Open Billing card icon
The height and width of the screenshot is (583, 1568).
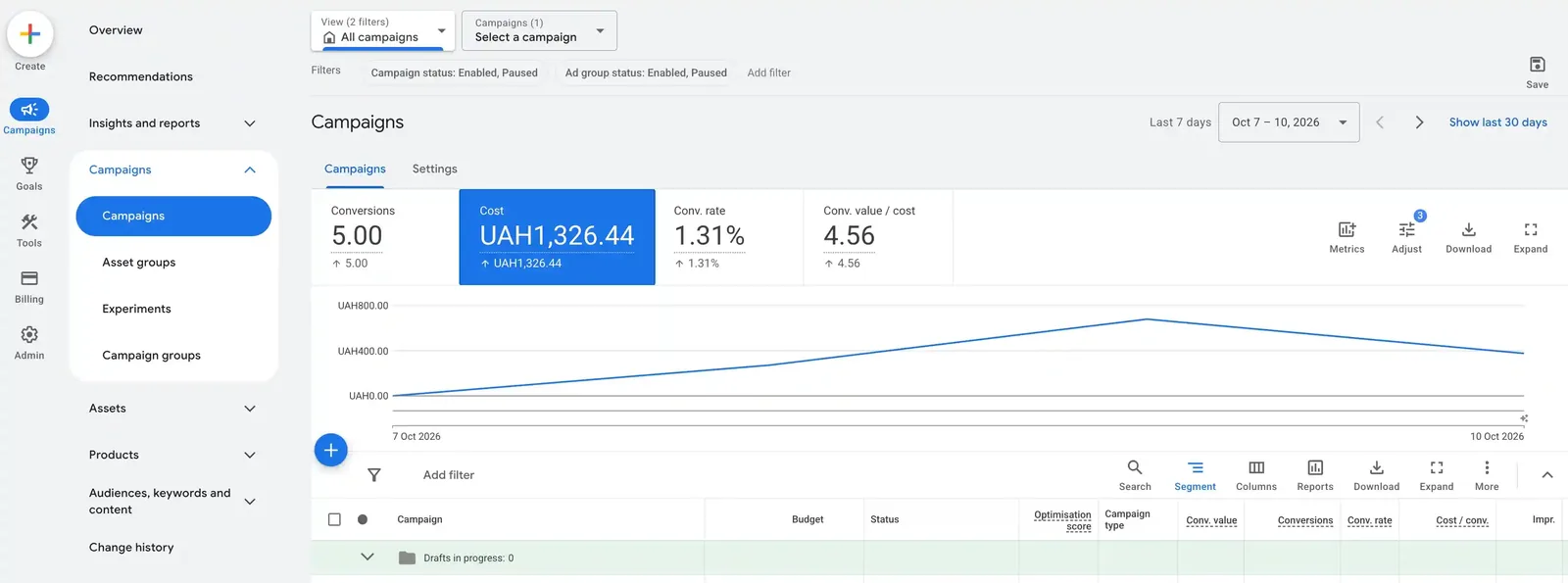pos(29,278)
